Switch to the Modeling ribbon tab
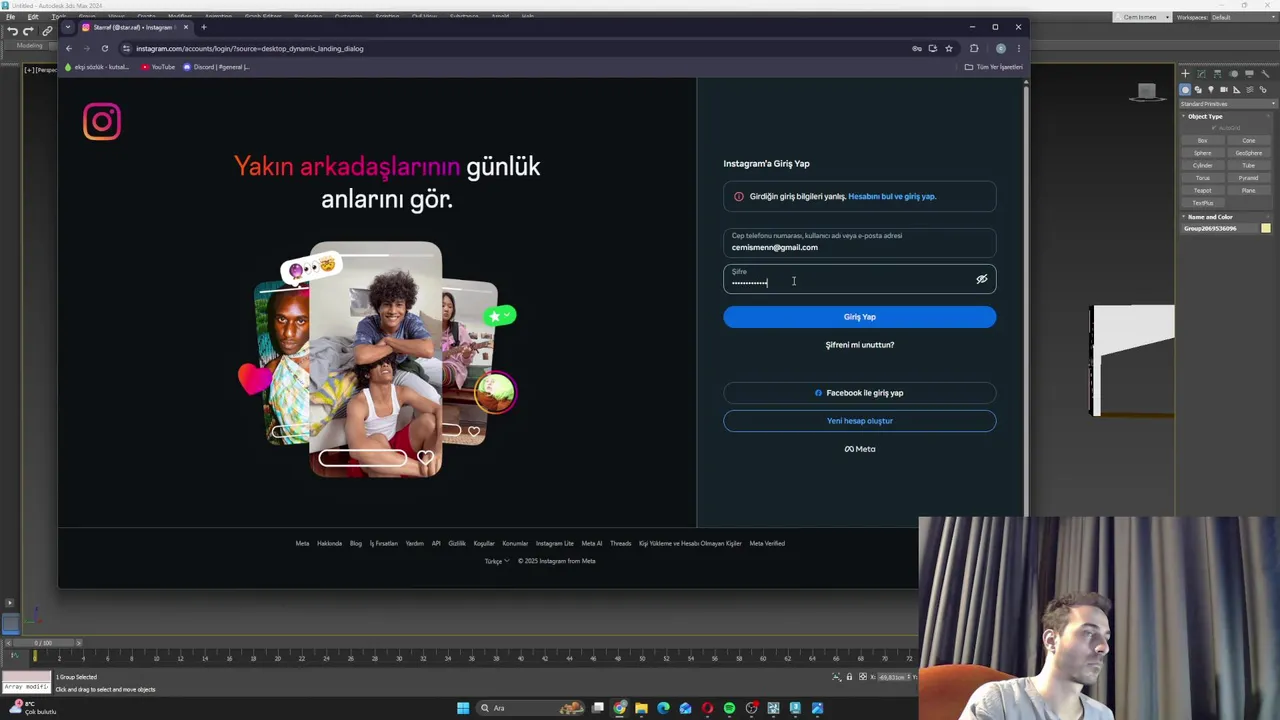Image resolution: width=1280 pixels, height=720 pixels. click(x=29, y=45)
